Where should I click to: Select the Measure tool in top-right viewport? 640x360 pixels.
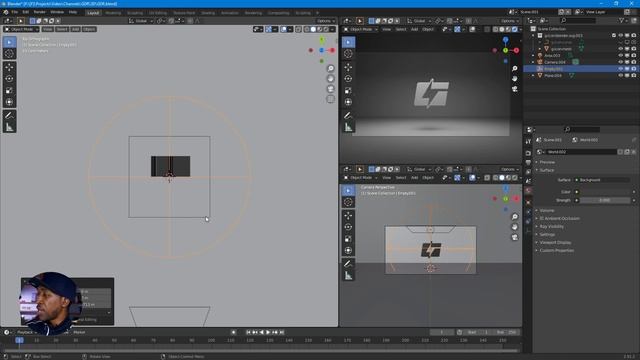[x=348, y=127]
